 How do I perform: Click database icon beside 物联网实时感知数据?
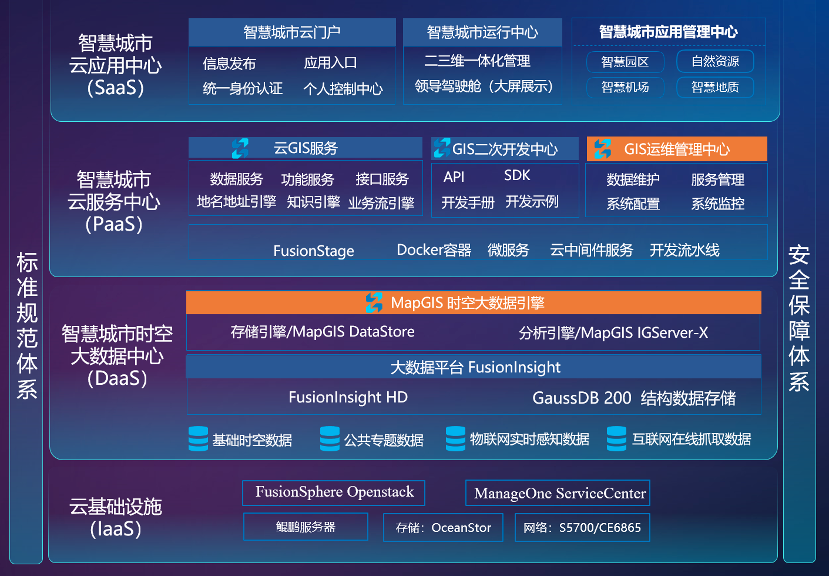tap(455, 438)
